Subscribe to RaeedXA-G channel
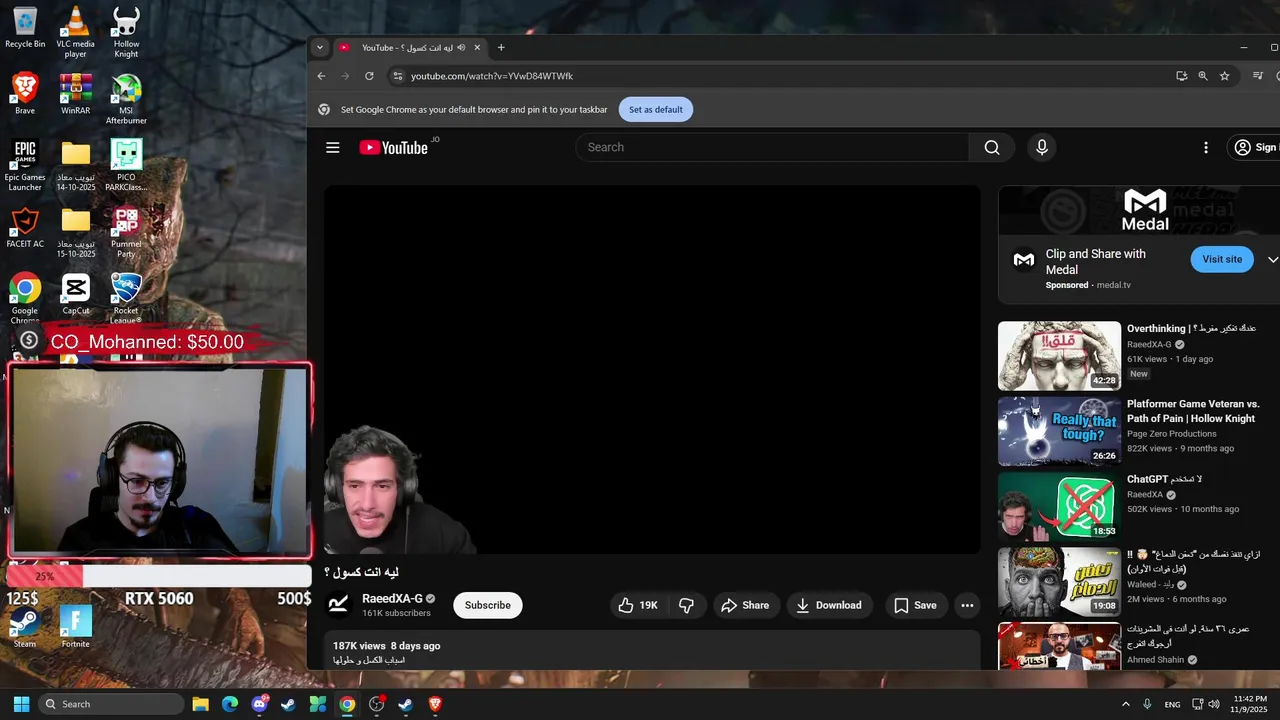This screenshot has width=1280, height=720. [488, 605]
